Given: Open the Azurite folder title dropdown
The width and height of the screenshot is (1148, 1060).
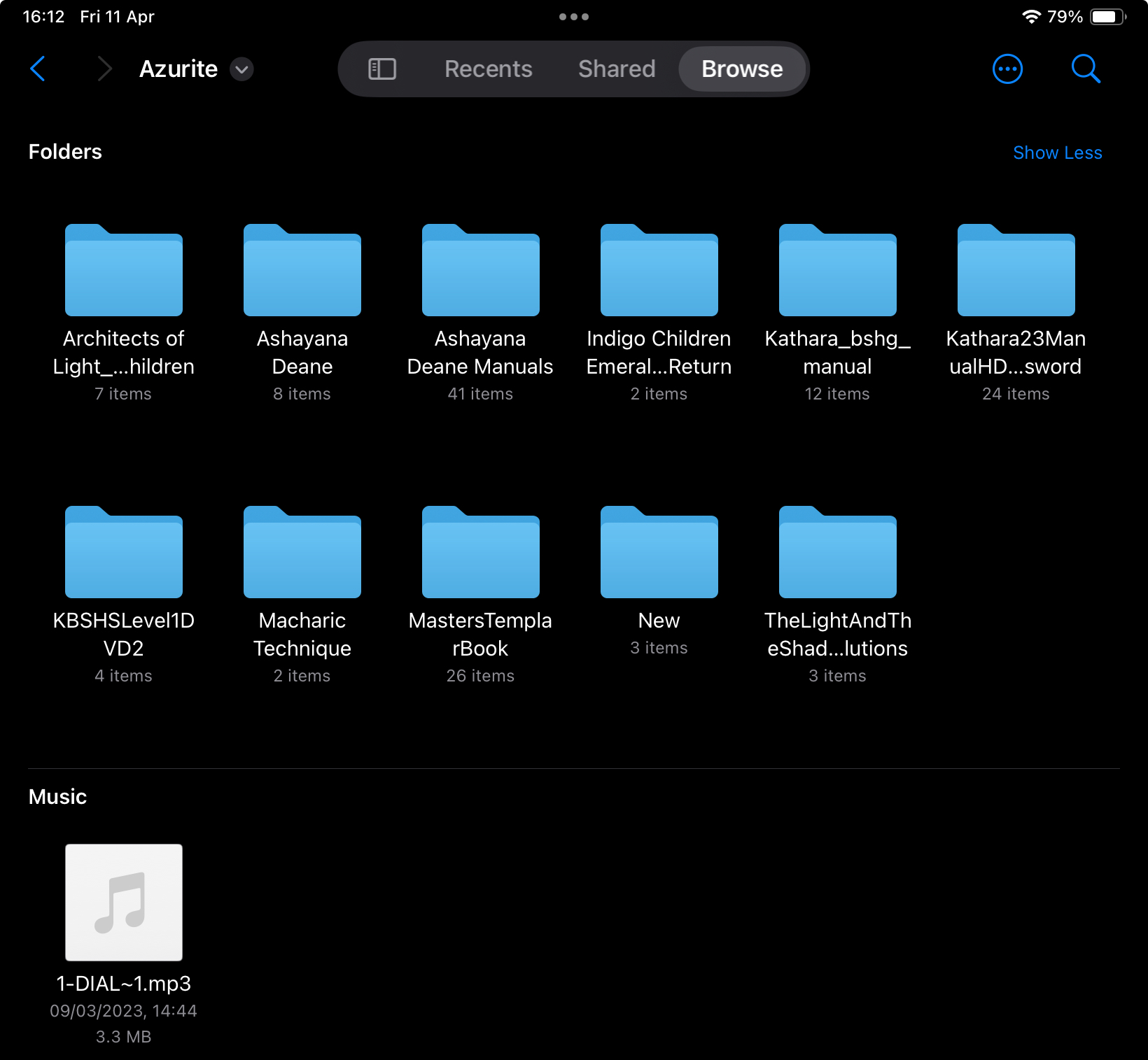Looking at the screenshot, I should click(x=241, y=69).
